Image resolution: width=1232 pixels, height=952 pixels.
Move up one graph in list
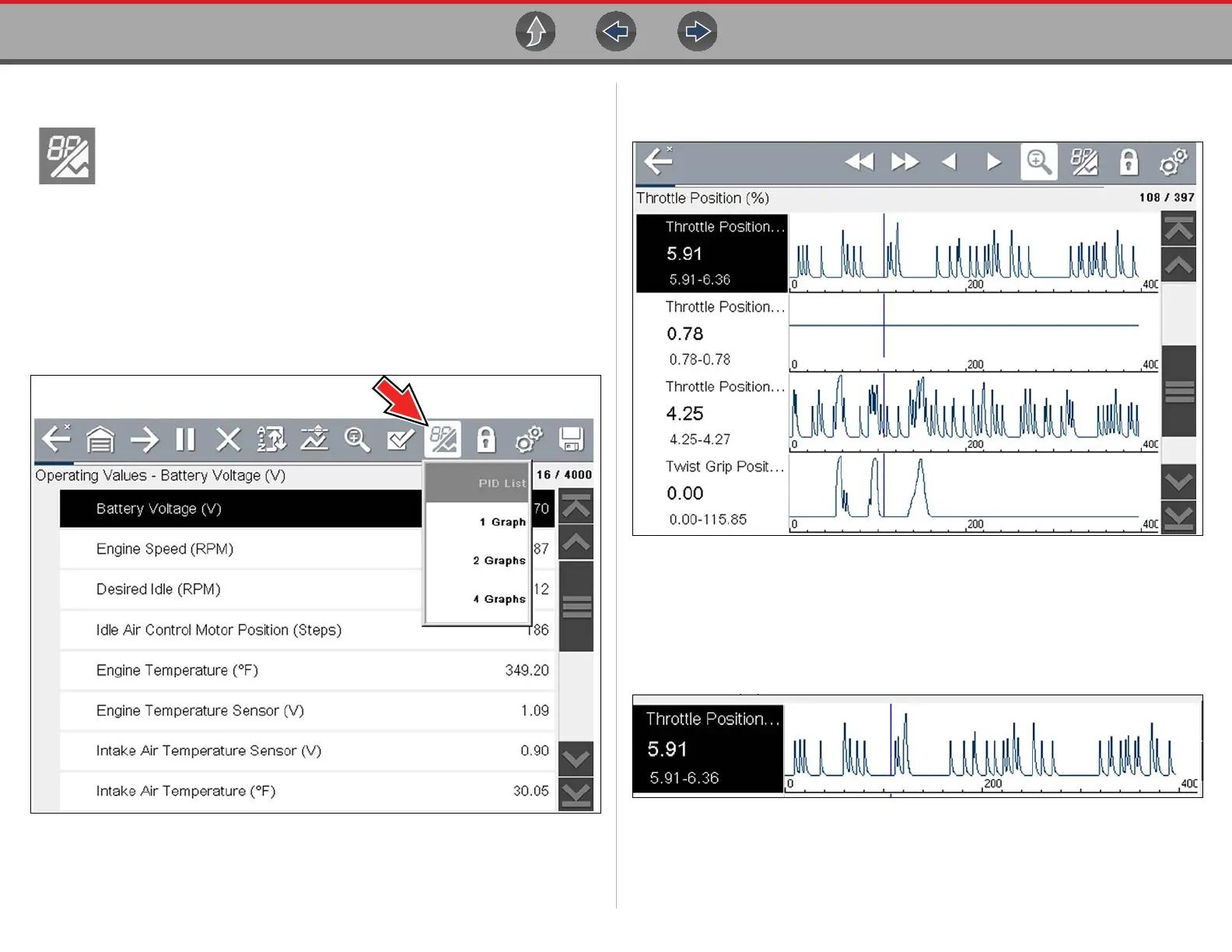[1178, 265]
